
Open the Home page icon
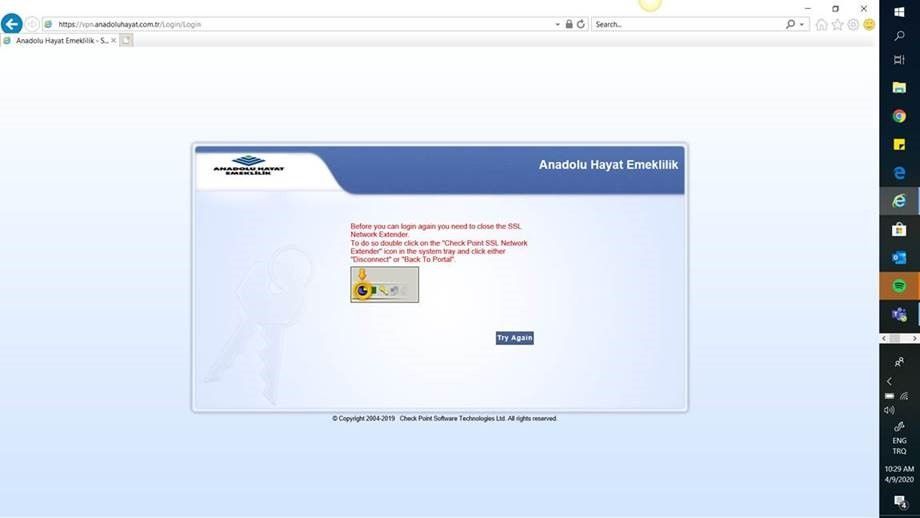coord(821,25)
